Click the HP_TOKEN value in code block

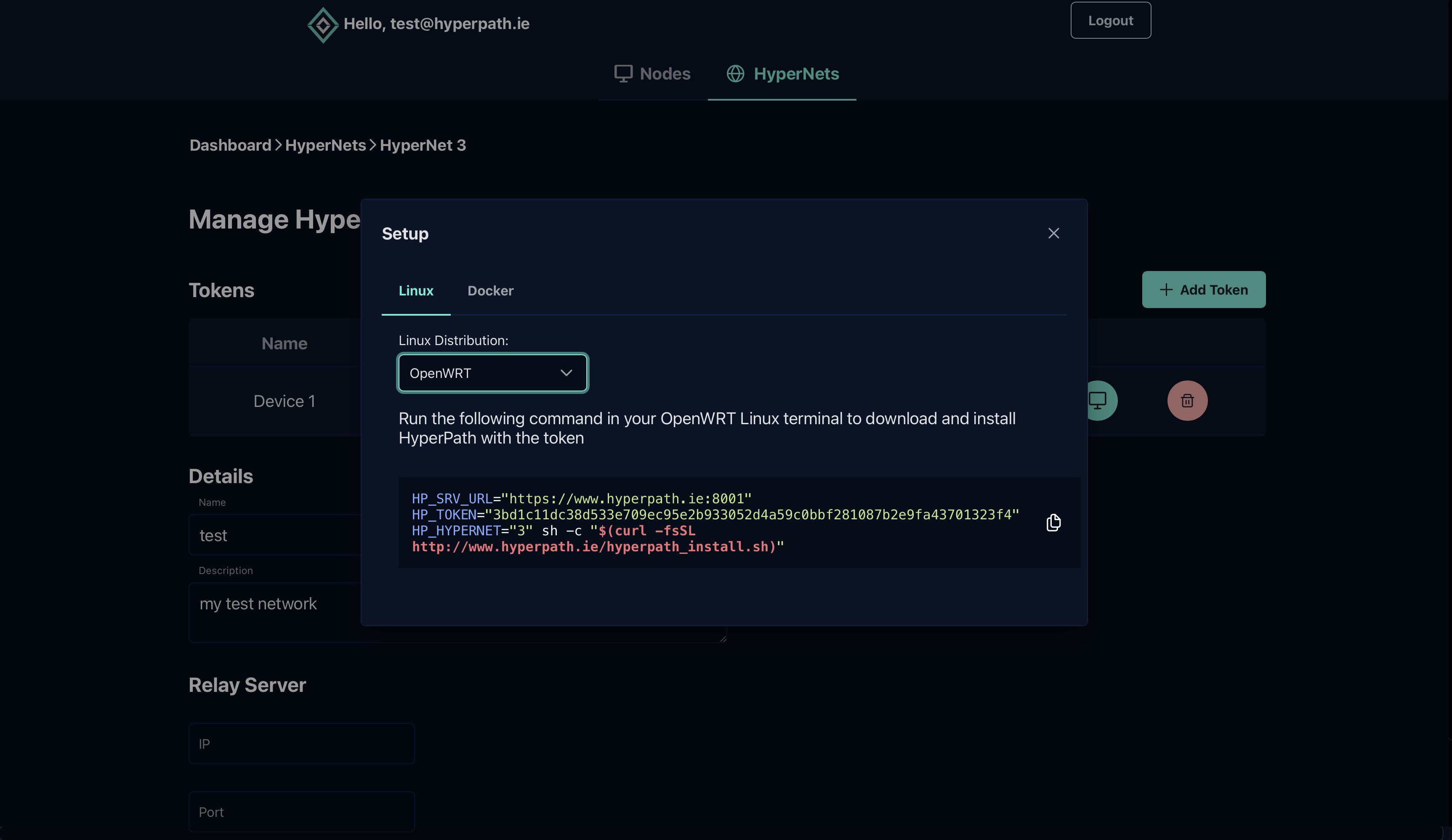[752, 515]
